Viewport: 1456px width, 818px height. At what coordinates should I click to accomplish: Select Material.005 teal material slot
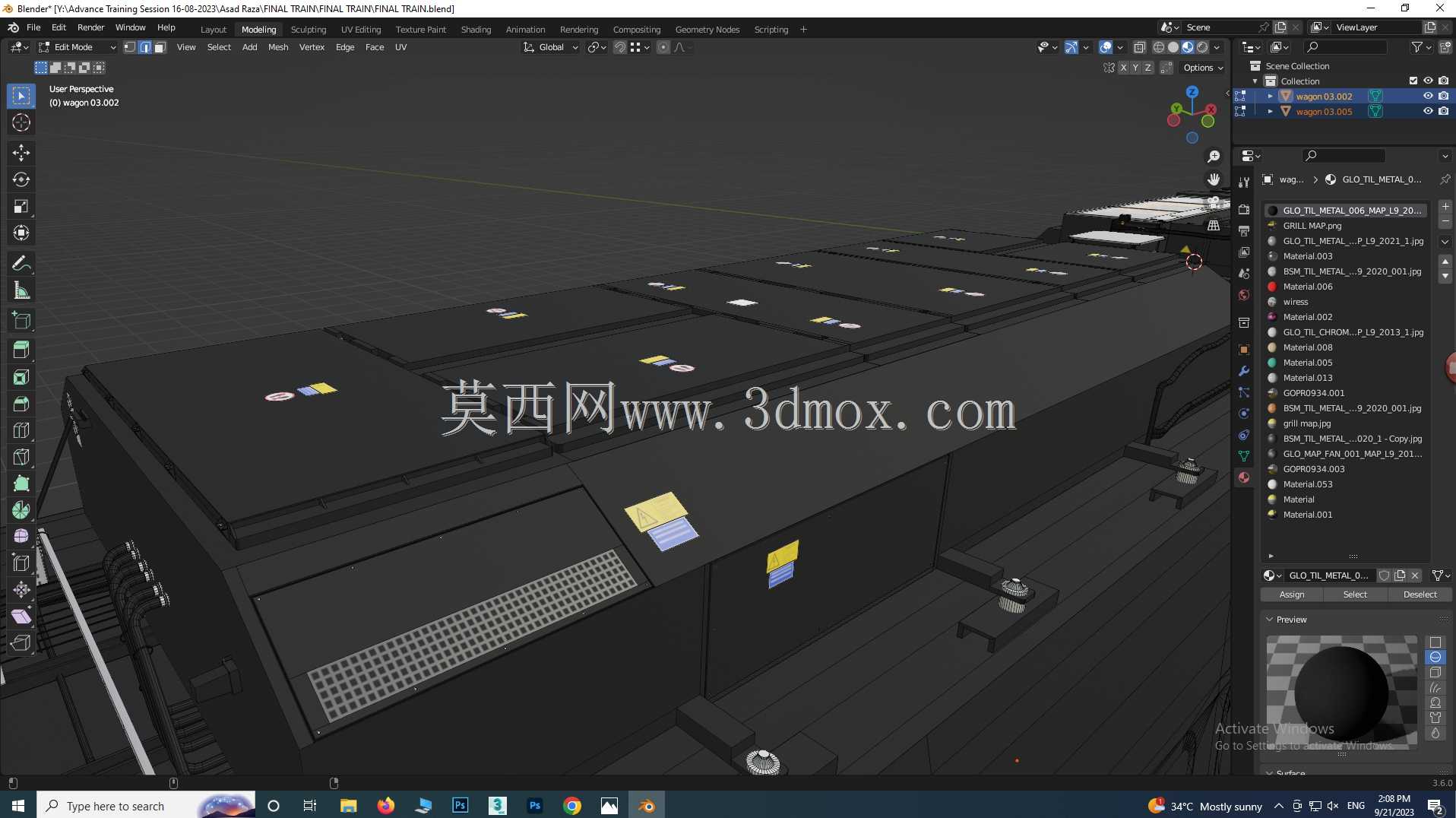tap(1346, 363)
